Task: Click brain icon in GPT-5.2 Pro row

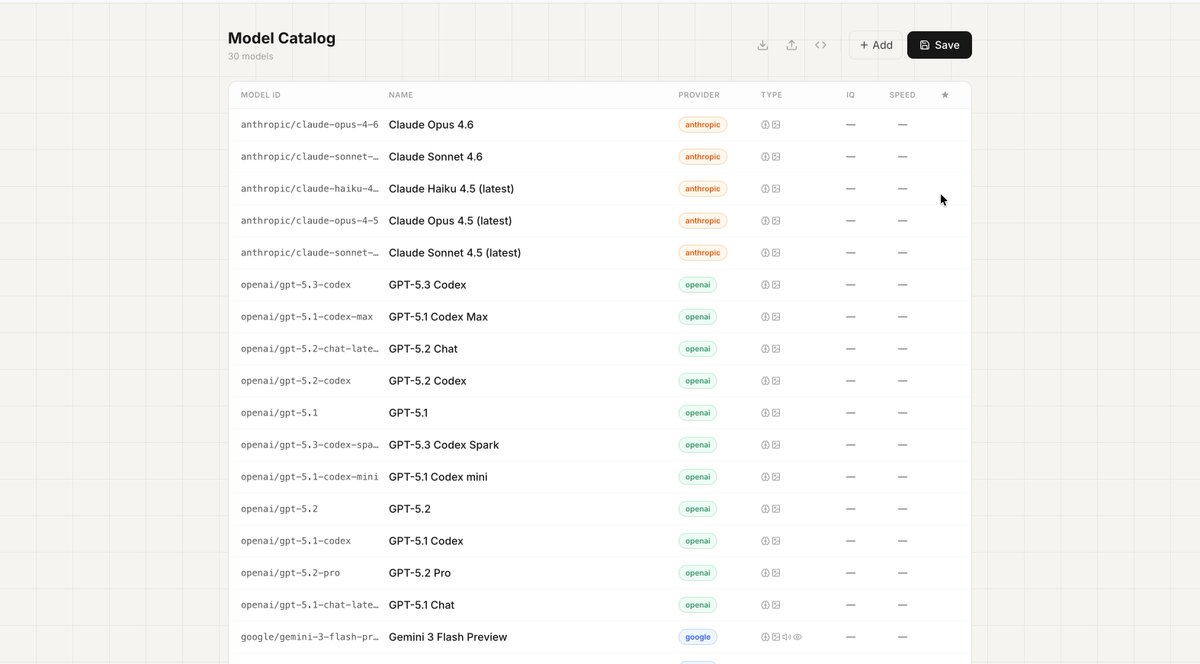Action: pyautogui.click(x=766, y=573)
